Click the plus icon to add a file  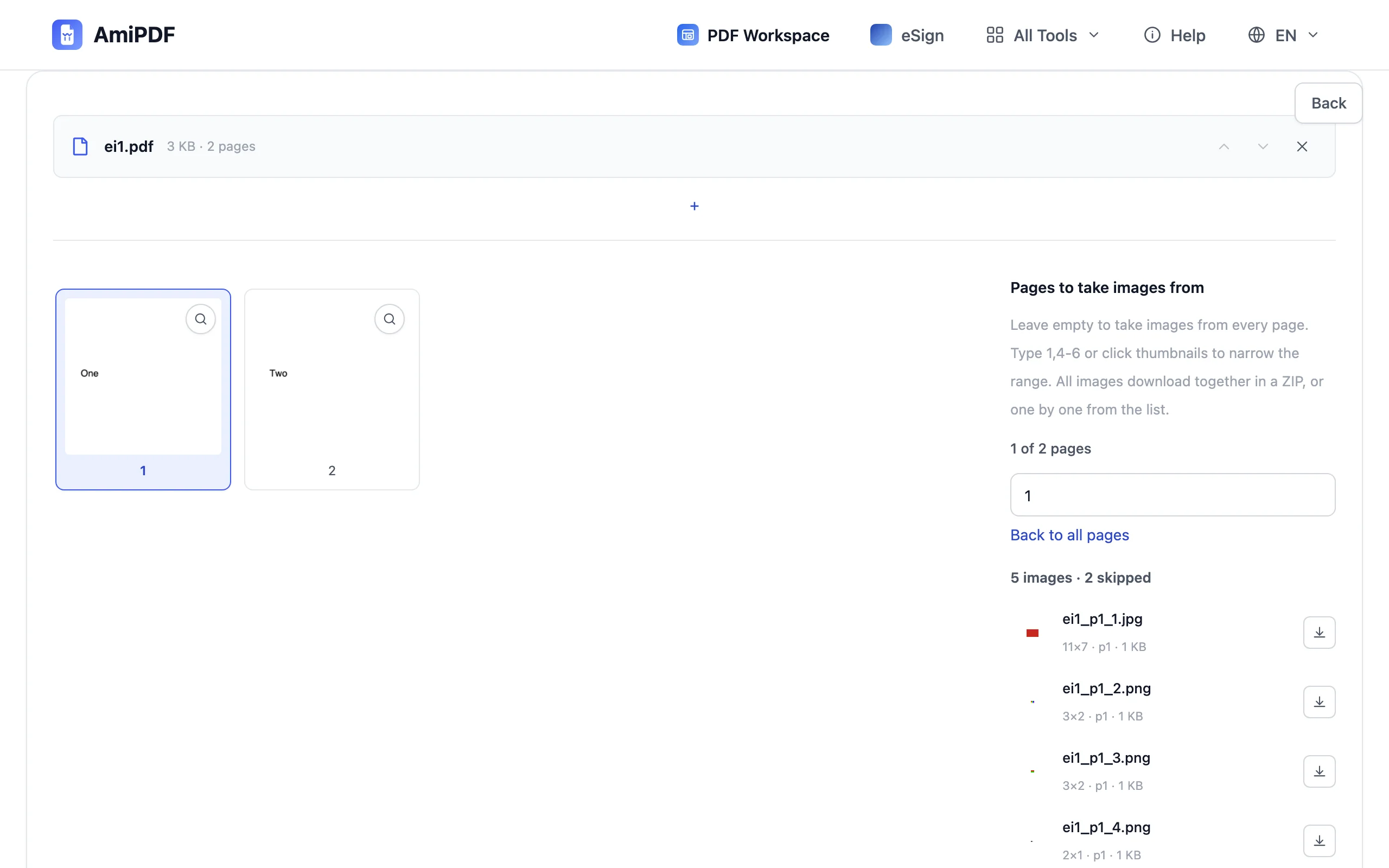click(x=694, y=206)
